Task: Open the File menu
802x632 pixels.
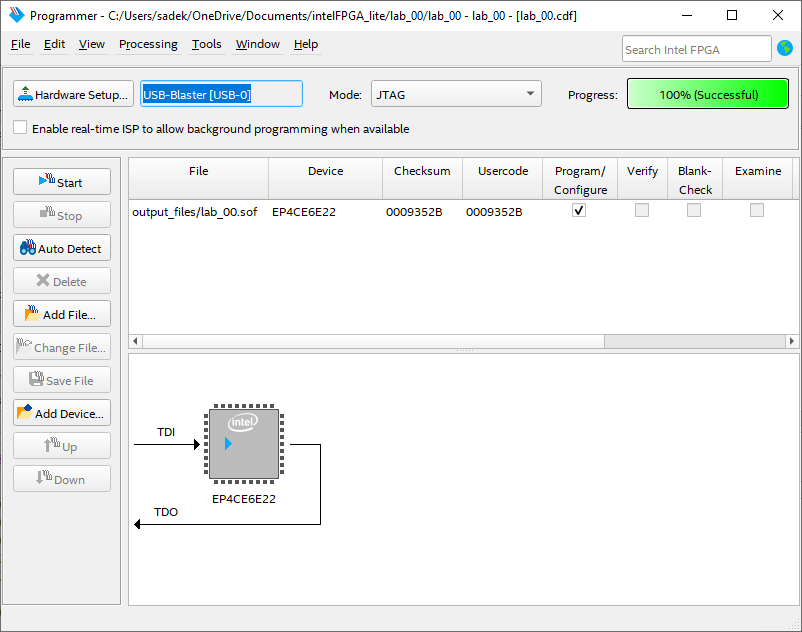Action: [20, 44]
